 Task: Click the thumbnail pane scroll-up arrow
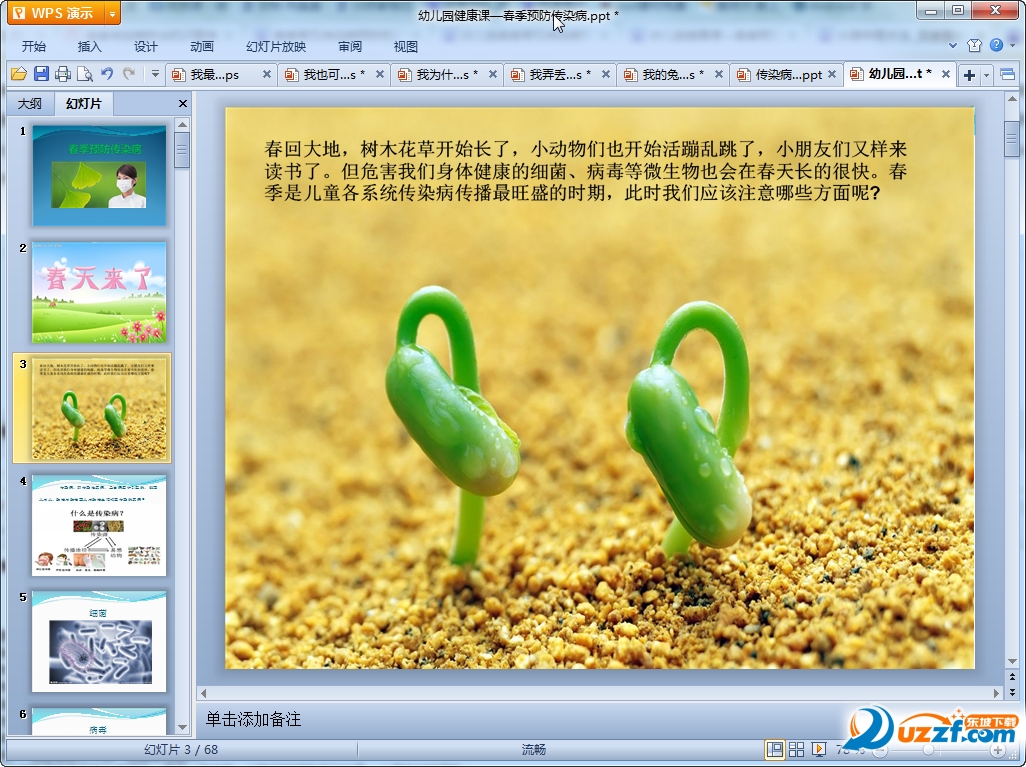tap(183, 125)
